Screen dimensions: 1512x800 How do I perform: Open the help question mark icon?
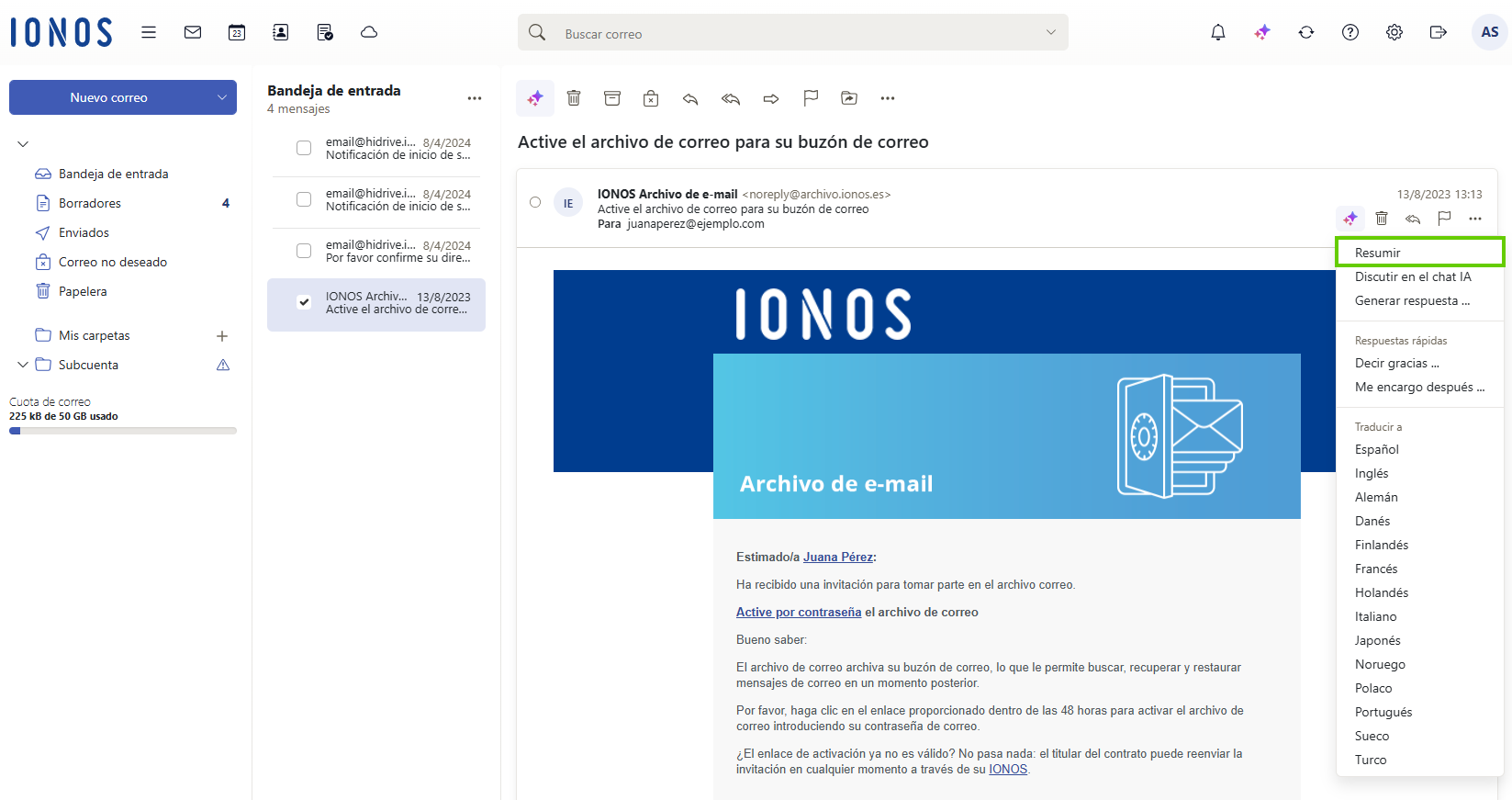coord(1350,32)
